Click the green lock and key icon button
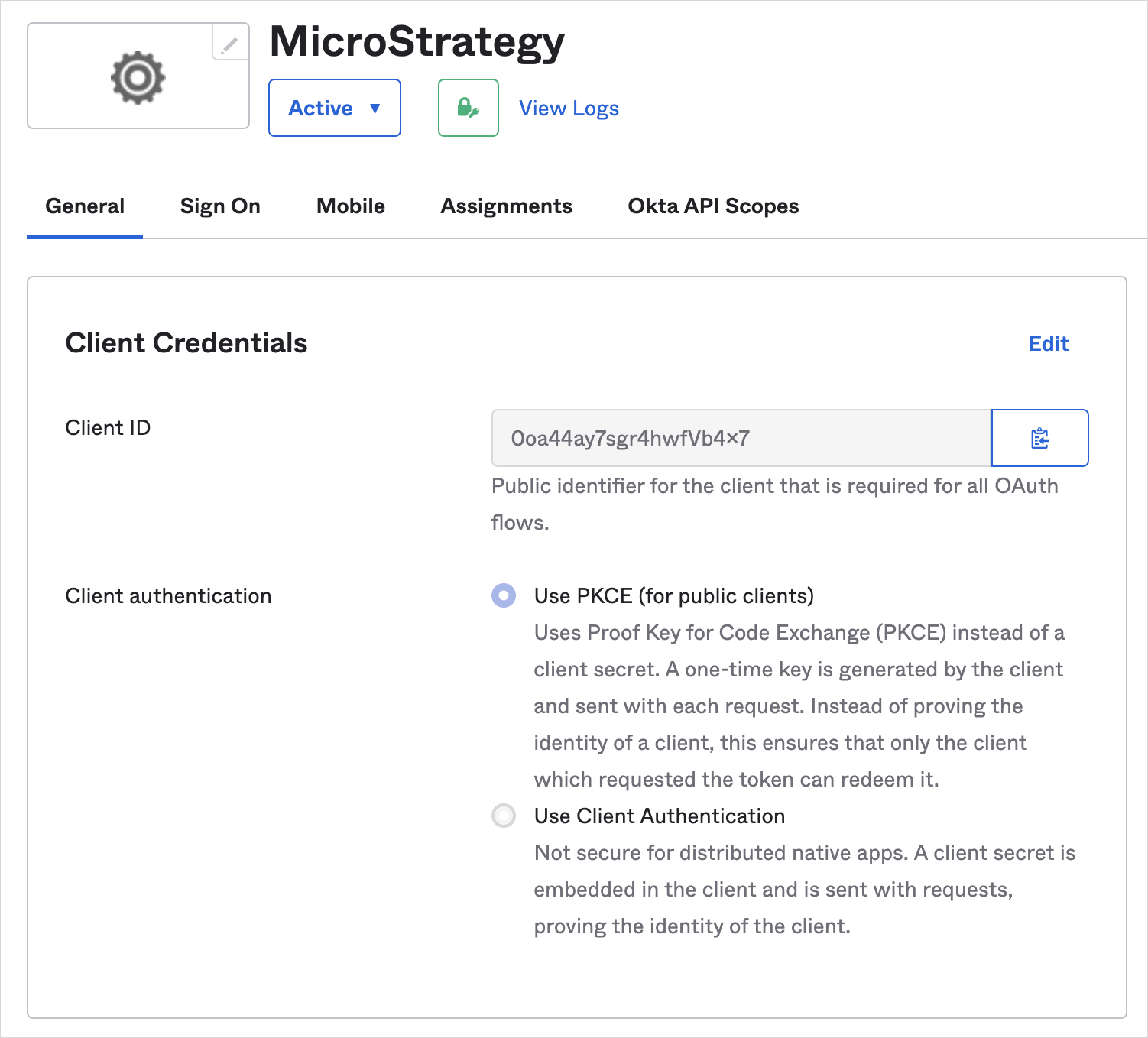Viewport: 1148px width, 1038px height. (468, 108)
